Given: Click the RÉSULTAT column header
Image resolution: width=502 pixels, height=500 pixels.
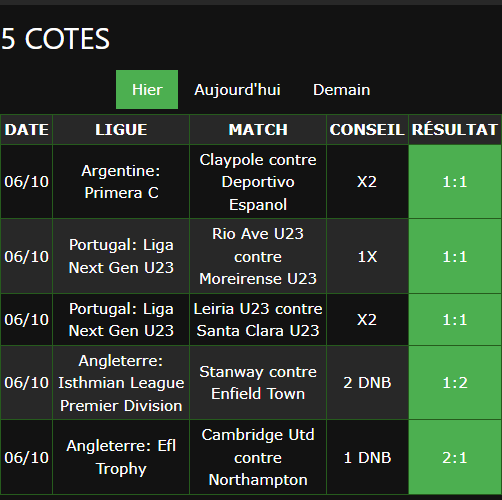Looking at the screenshot, I should tap(455, 130).
